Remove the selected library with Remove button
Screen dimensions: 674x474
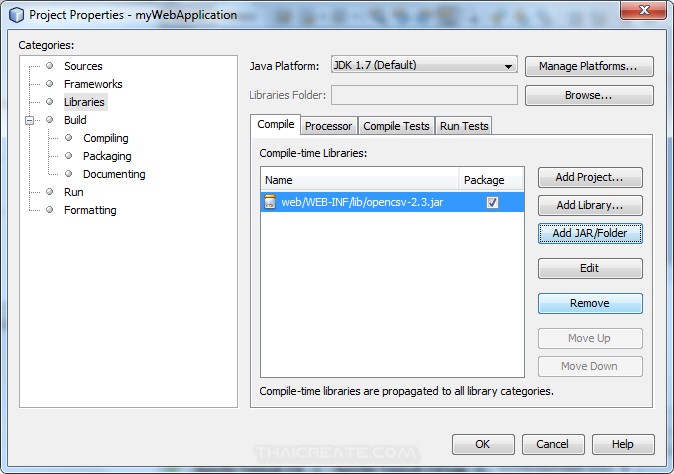(590, 303)
